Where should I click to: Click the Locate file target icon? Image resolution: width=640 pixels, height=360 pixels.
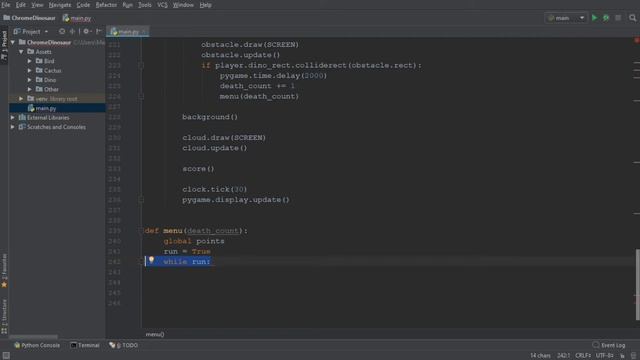[62, 31]
